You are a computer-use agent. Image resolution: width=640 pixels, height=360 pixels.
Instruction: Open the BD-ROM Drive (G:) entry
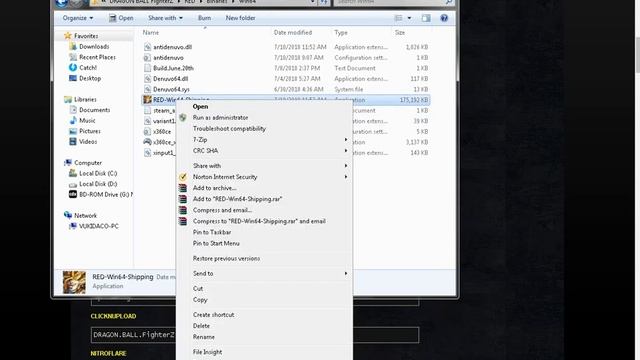[105, 195]
